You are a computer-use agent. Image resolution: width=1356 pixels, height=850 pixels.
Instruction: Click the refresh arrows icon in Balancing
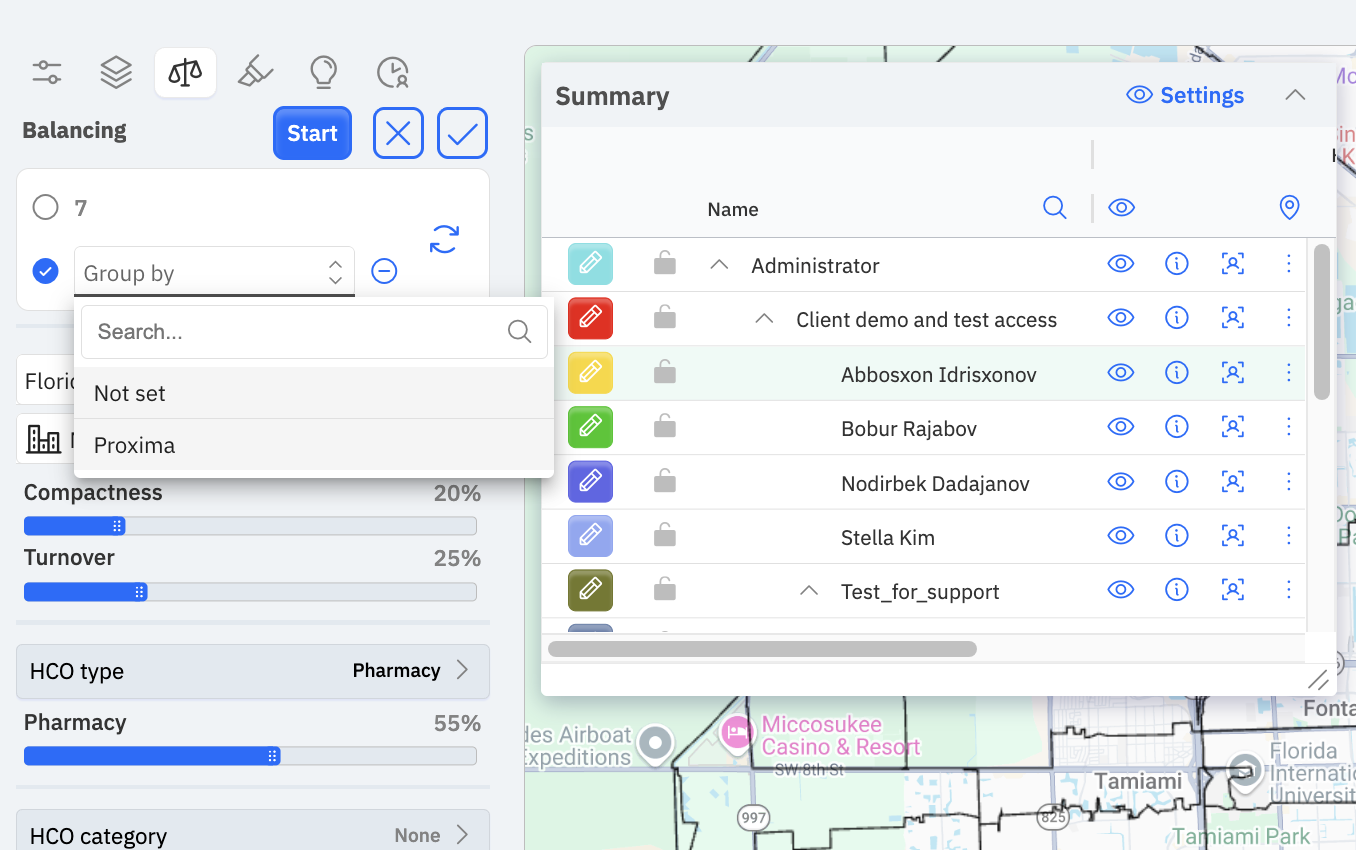(444, 239)
